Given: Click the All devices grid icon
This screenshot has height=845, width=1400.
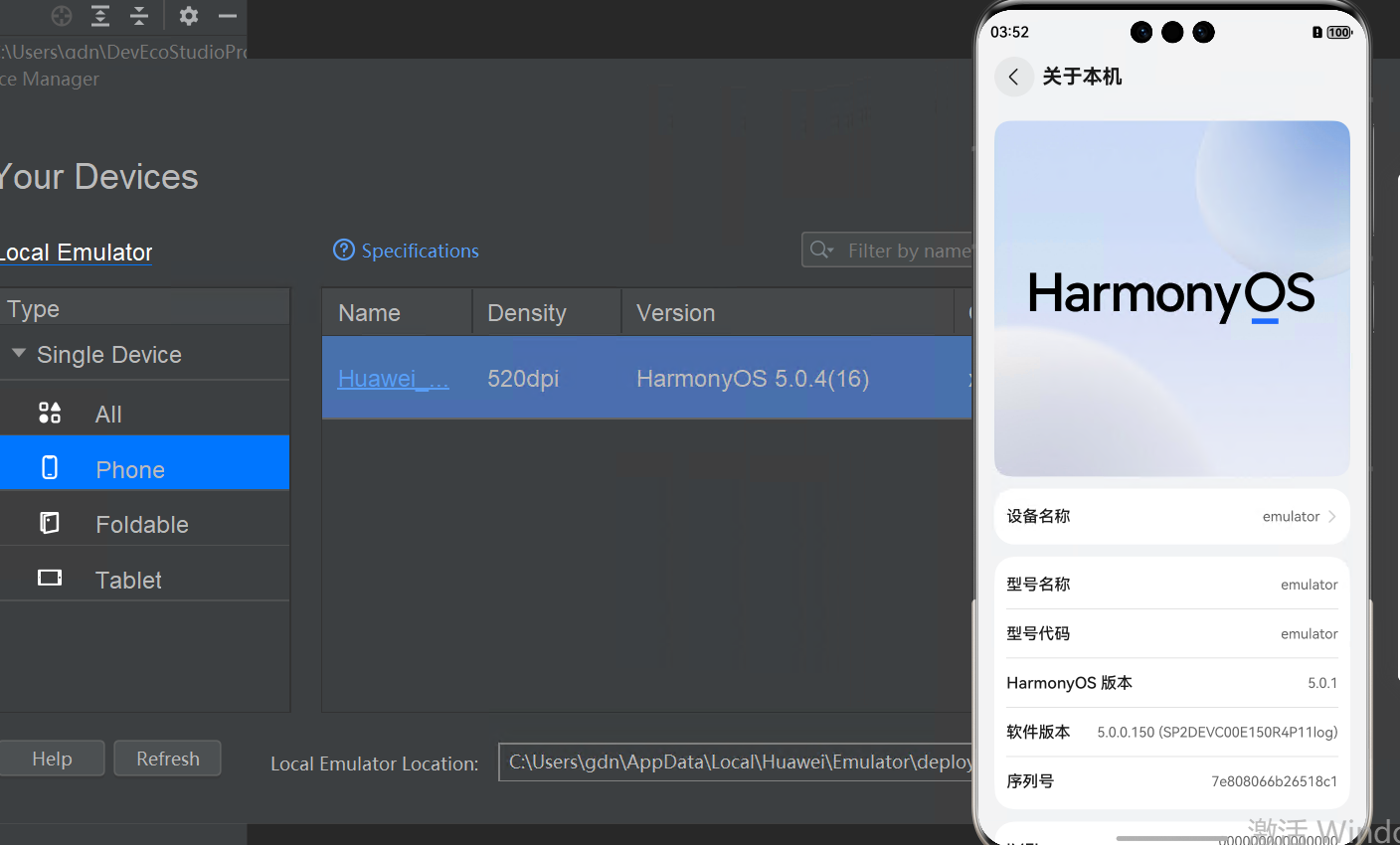Looking at the screenshot, I should 50,413.
